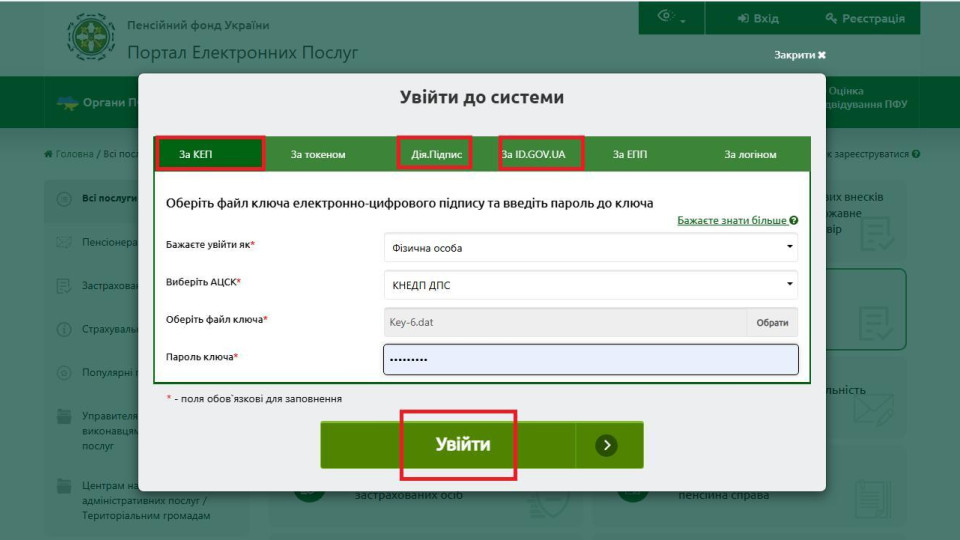Open Центрам надання адміністративних послуг sidebar item
The image size is (960, 540).
point(146,500)
